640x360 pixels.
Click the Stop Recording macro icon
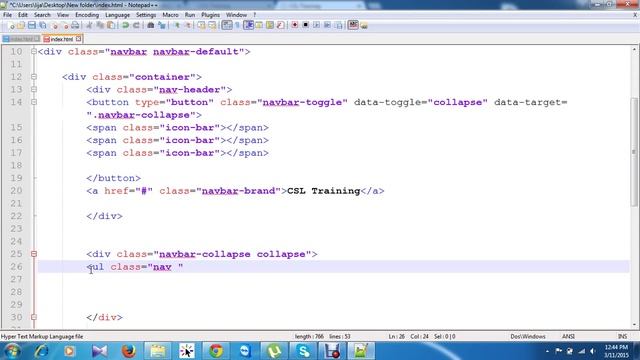click(305, 25)
